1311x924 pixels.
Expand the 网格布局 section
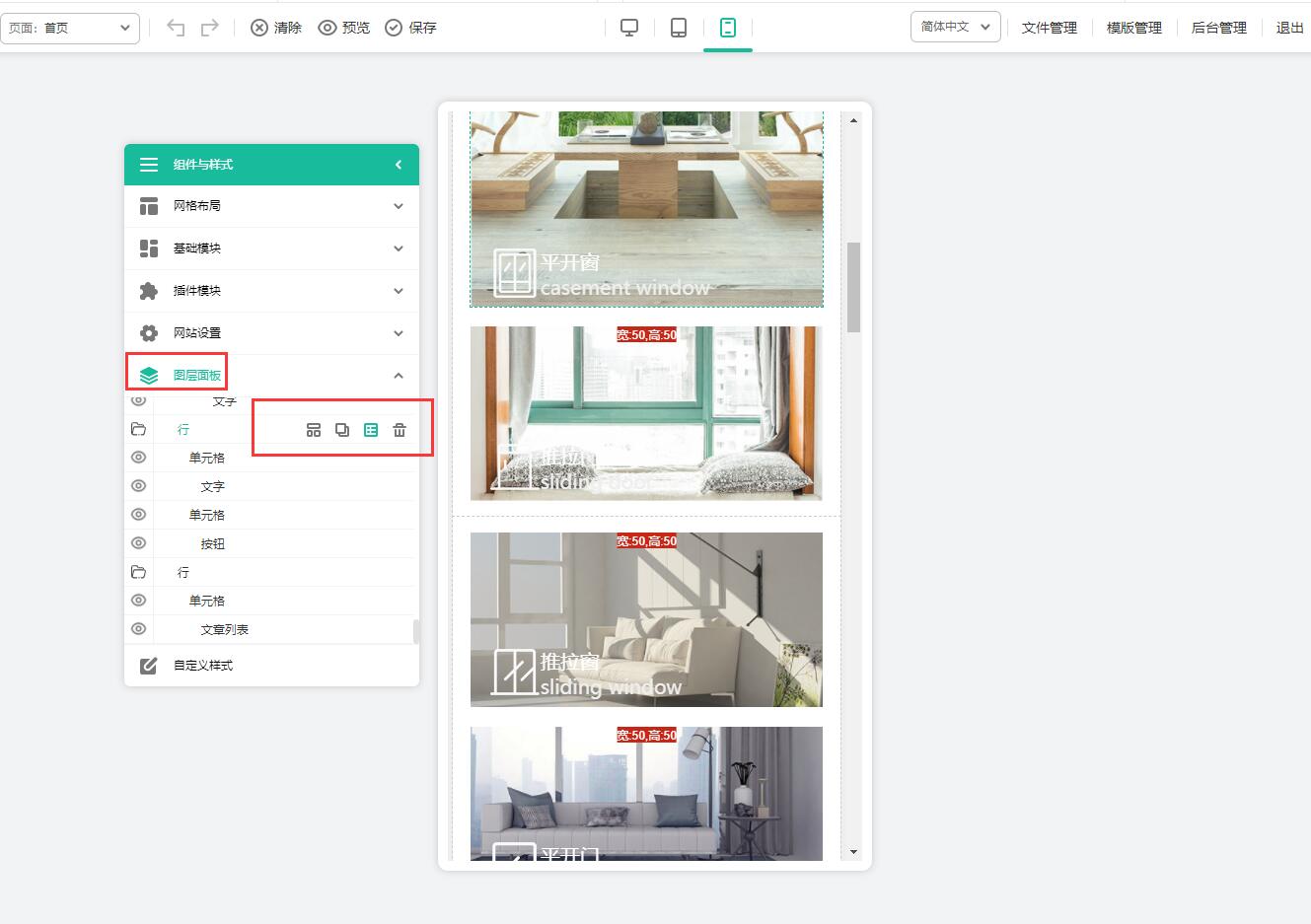pos(271,206)
